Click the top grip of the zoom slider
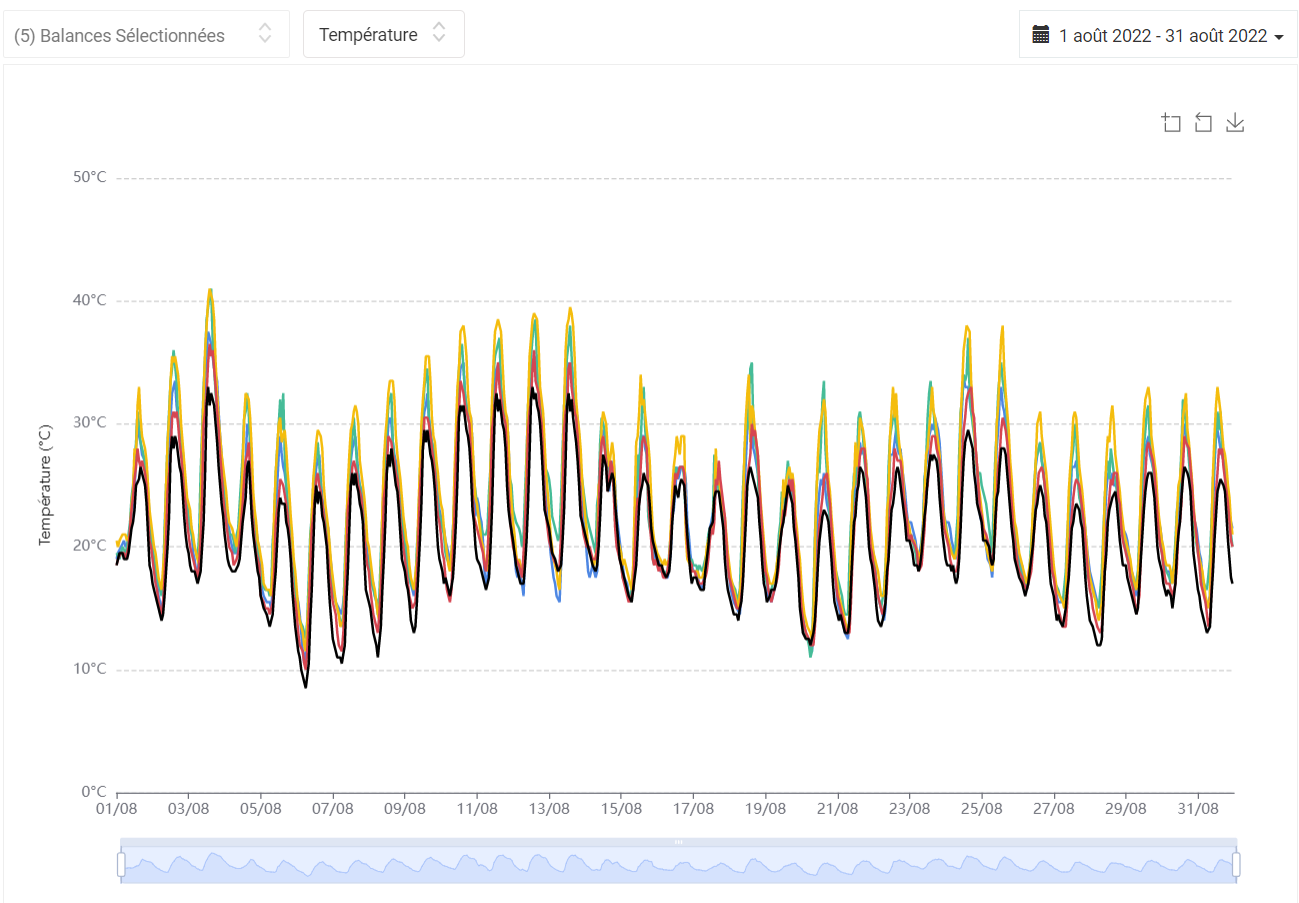 coord(678,842)
